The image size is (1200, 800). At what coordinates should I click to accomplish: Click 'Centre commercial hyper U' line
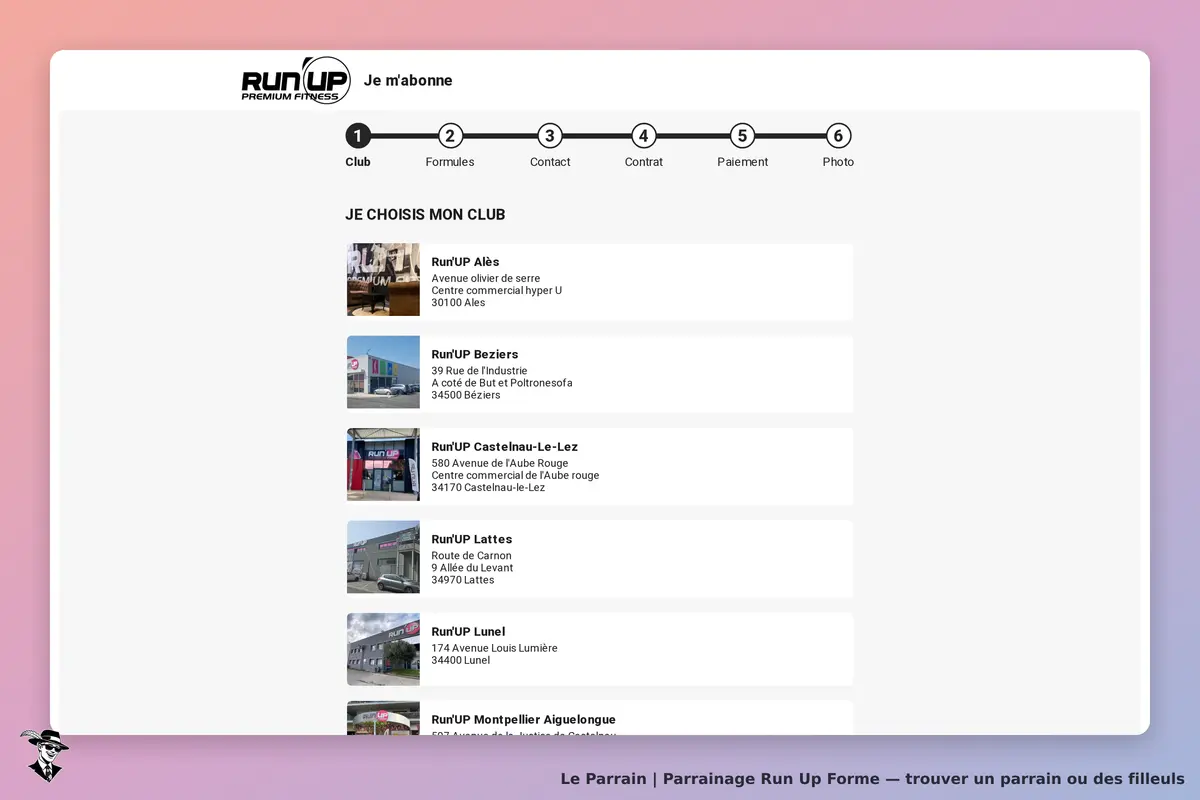click(x=497, y=291)
